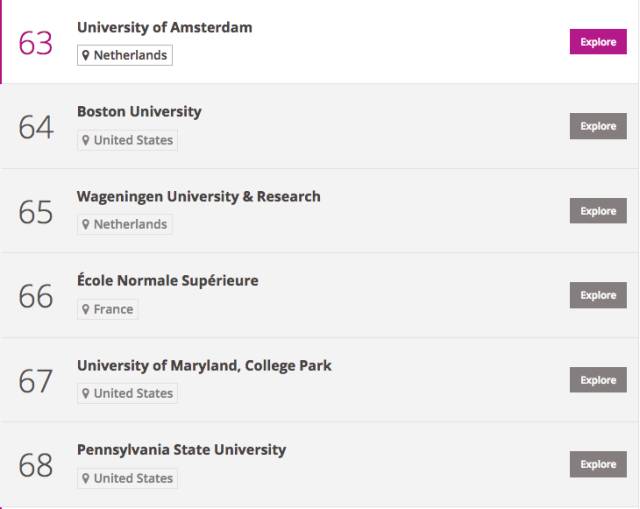Select the Netherlands tag under University of Amsterdam
Image resolution: width=640 pixels, height=509 pixels.
125,55
